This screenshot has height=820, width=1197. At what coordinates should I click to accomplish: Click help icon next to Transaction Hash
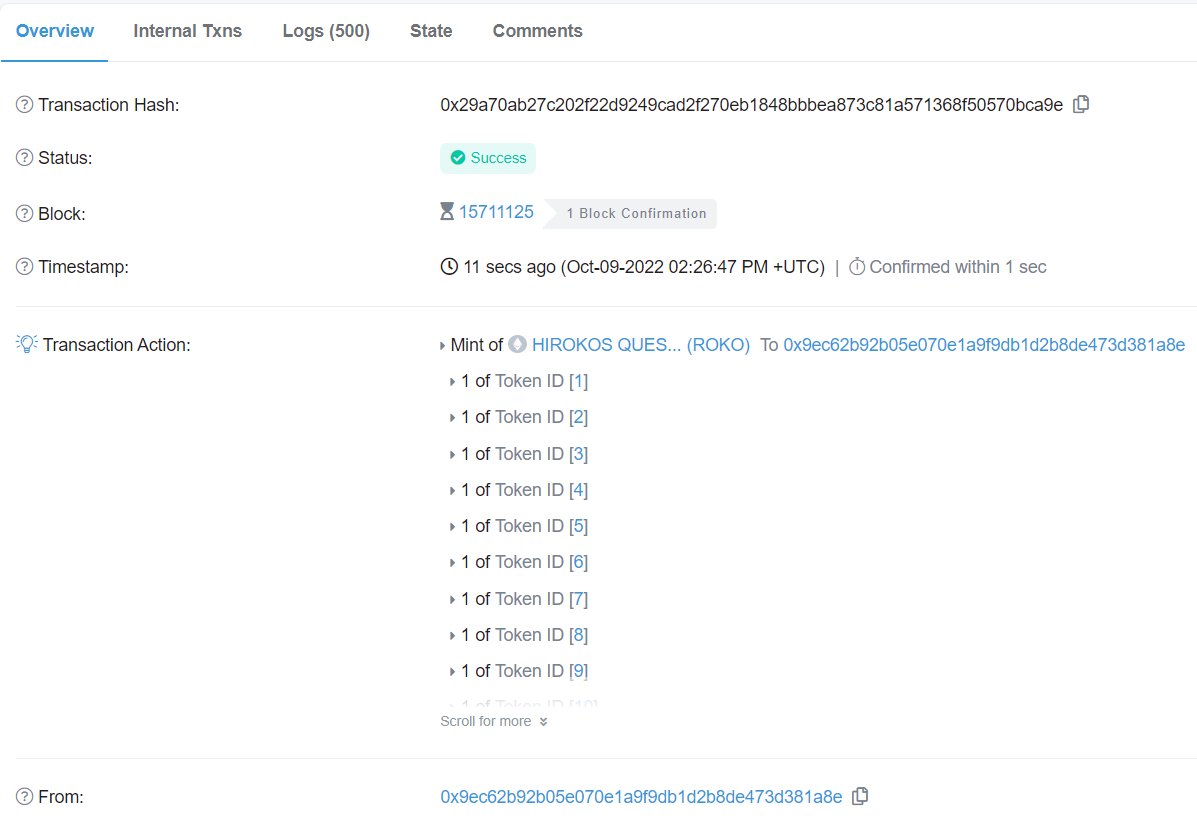[x=24, y=105]
